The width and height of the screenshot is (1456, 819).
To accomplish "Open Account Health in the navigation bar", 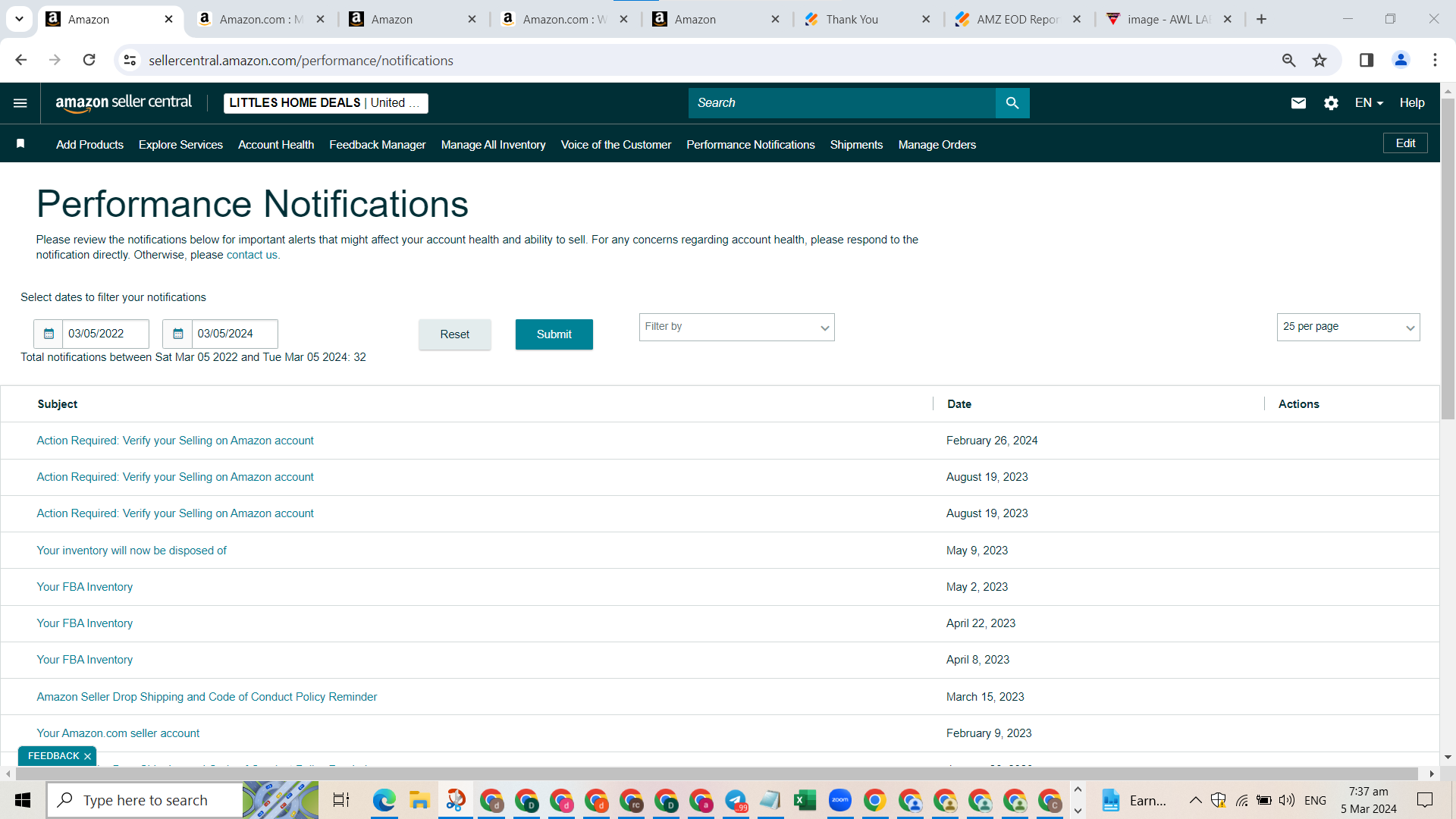I will click(276, 145).
